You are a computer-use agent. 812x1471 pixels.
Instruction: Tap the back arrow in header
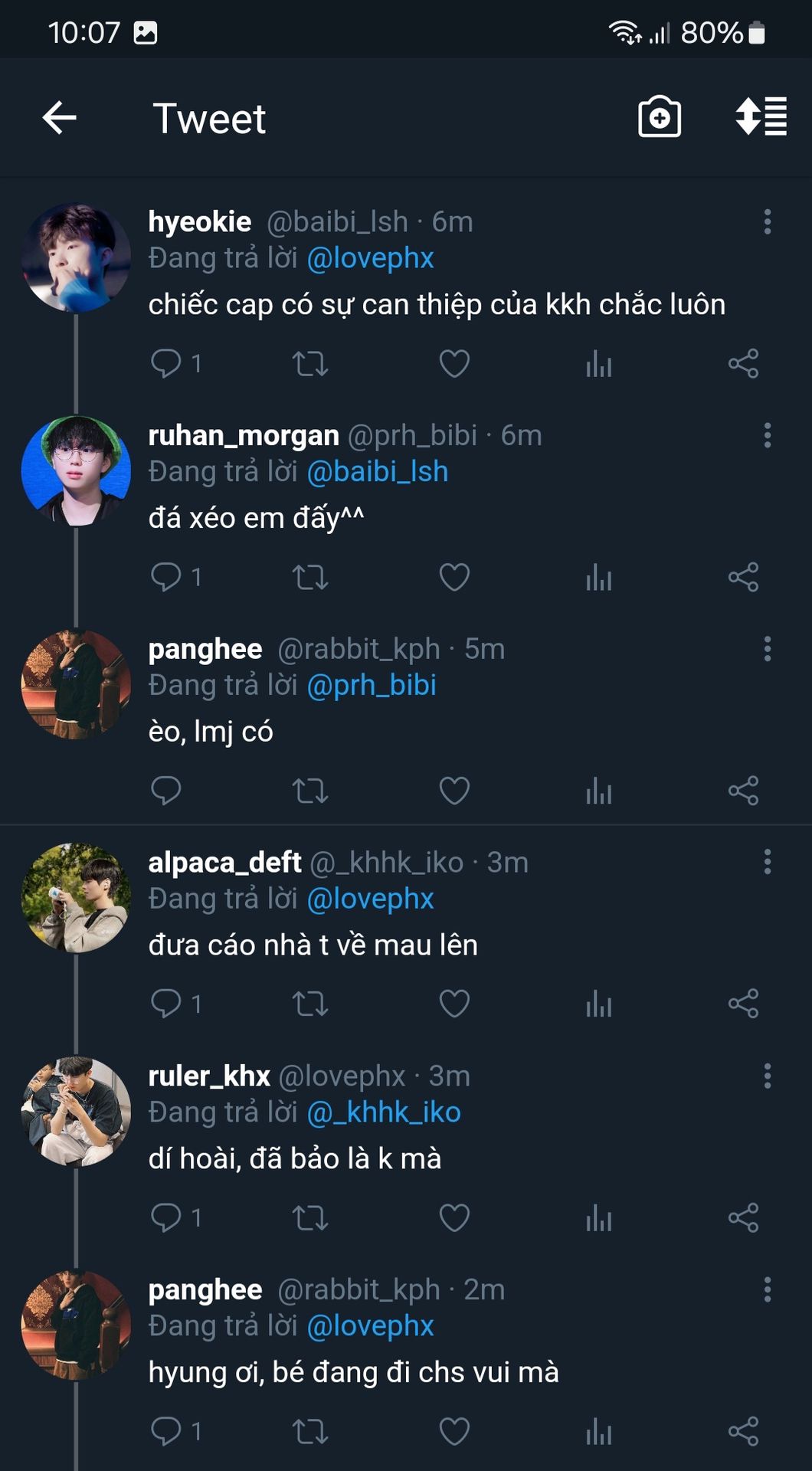click(x=59, y=118)
